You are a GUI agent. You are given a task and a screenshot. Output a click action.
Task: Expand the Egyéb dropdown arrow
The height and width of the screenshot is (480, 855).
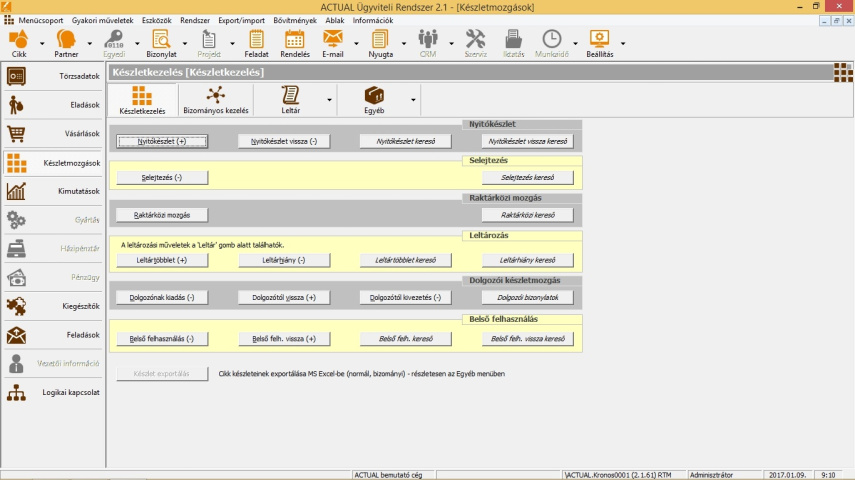pos(413,100)
